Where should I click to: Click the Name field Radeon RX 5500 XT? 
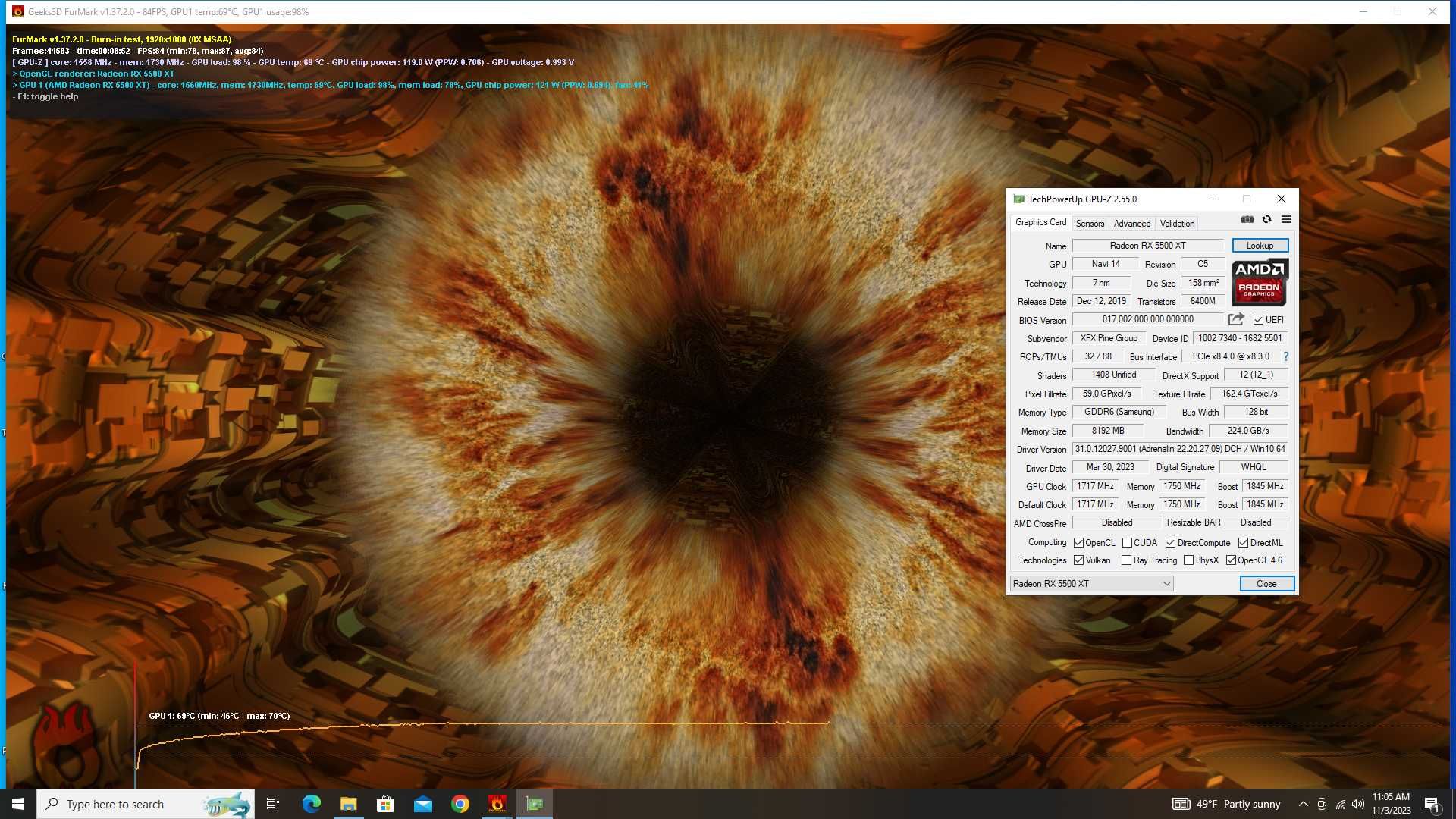[1147, 246]
